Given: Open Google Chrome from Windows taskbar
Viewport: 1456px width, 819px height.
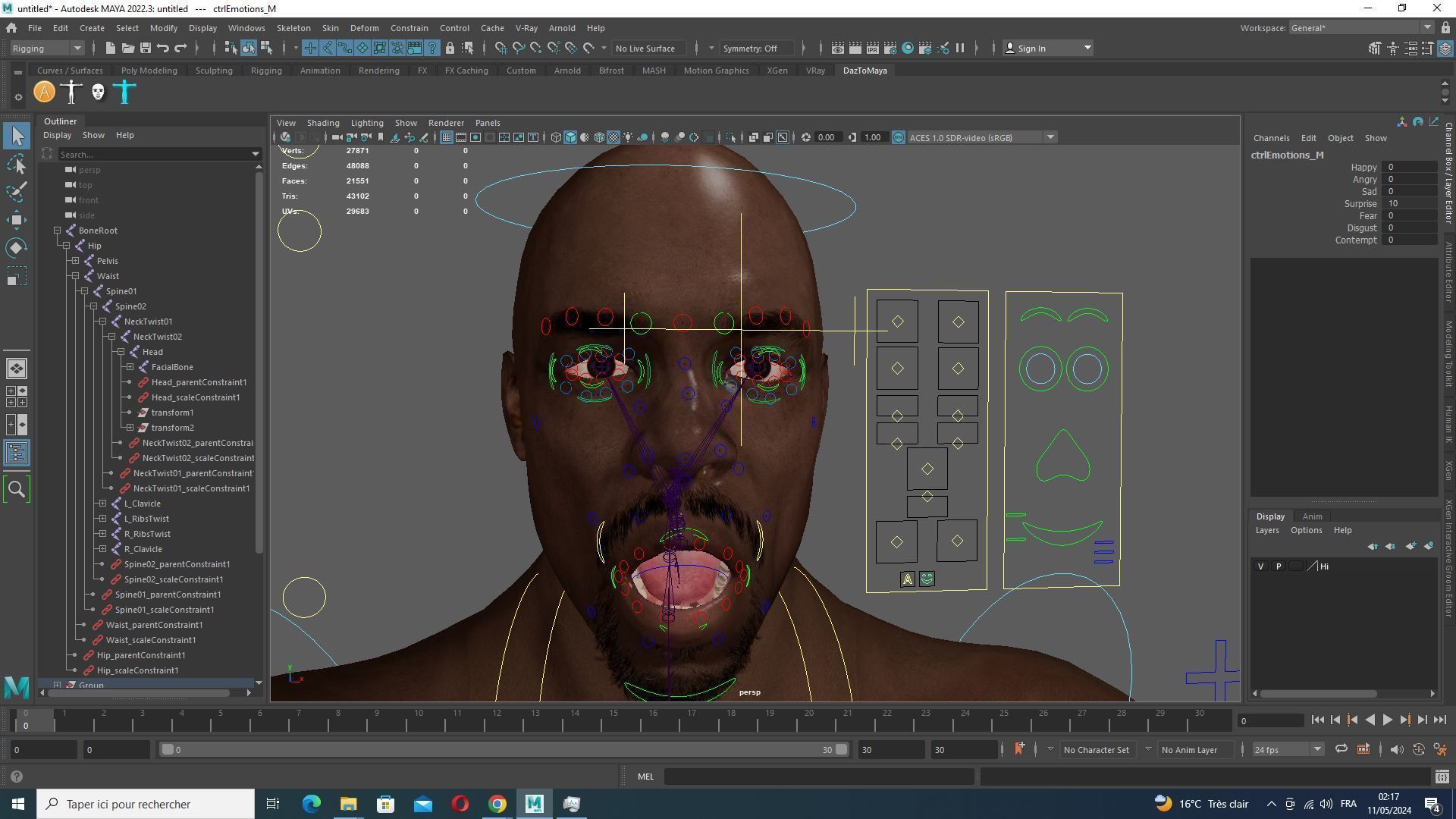Looking at the screenshot, I should point(497,804).
